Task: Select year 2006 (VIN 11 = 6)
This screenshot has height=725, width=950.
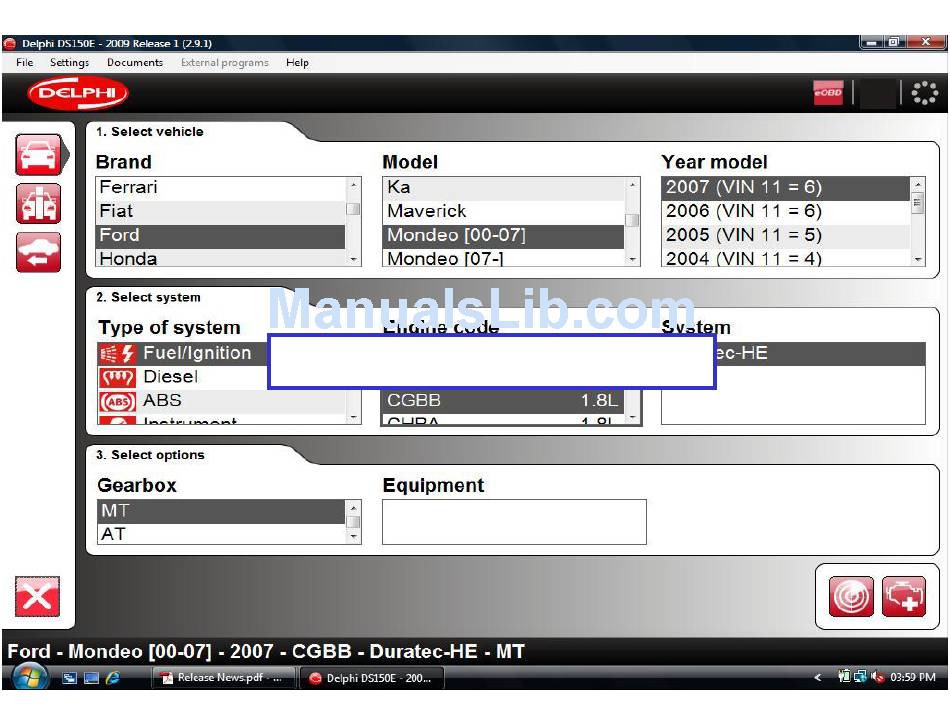Action: coord(786,211)
